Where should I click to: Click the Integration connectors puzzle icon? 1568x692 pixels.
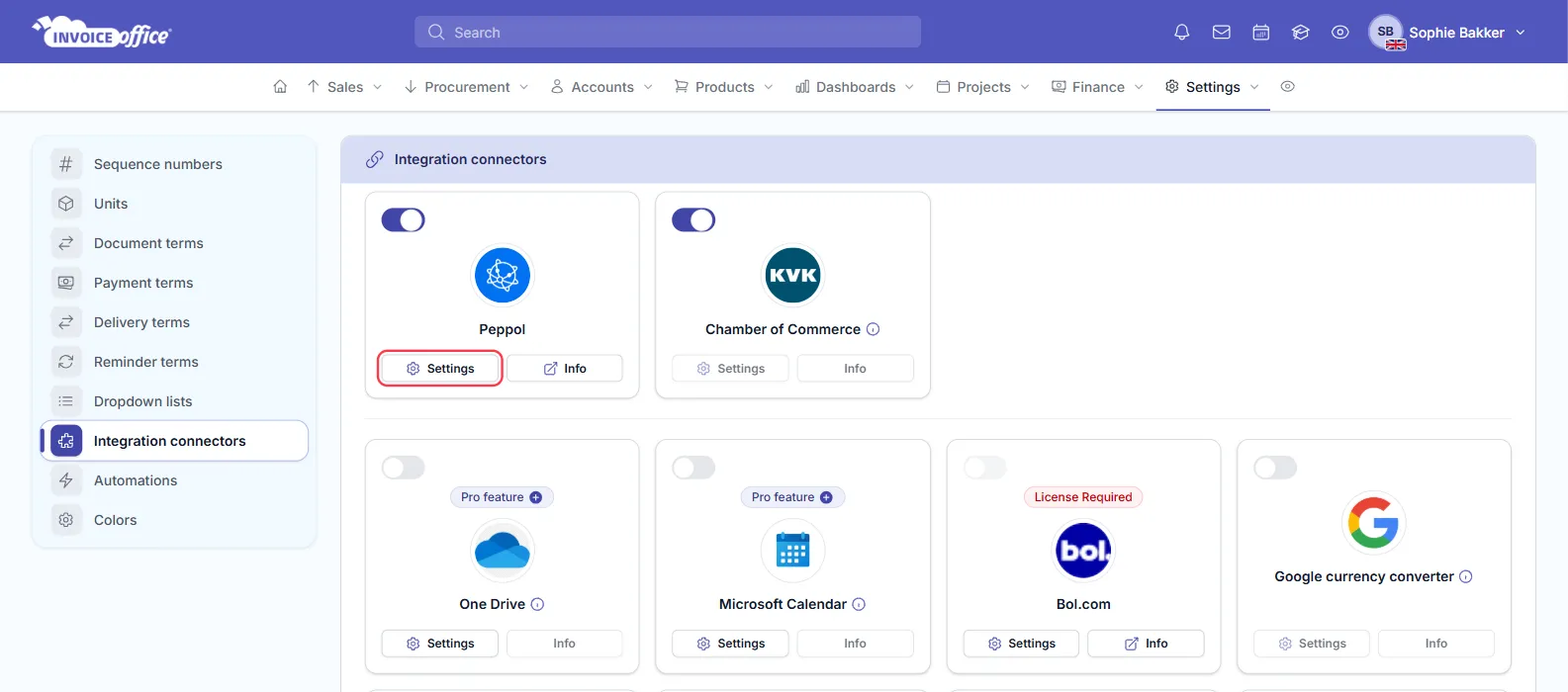tap(66, 441)
